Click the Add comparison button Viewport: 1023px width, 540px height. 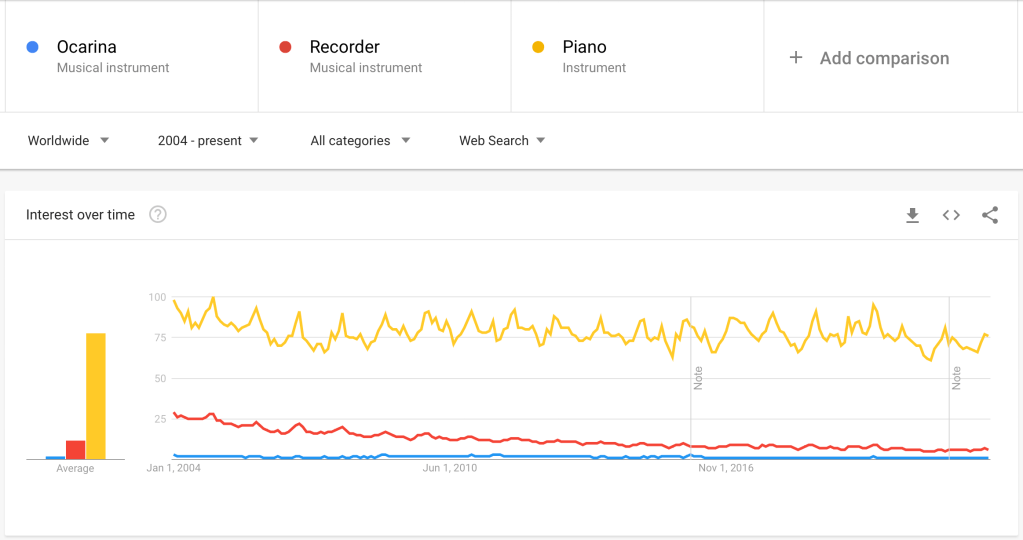tap(884, 58)
